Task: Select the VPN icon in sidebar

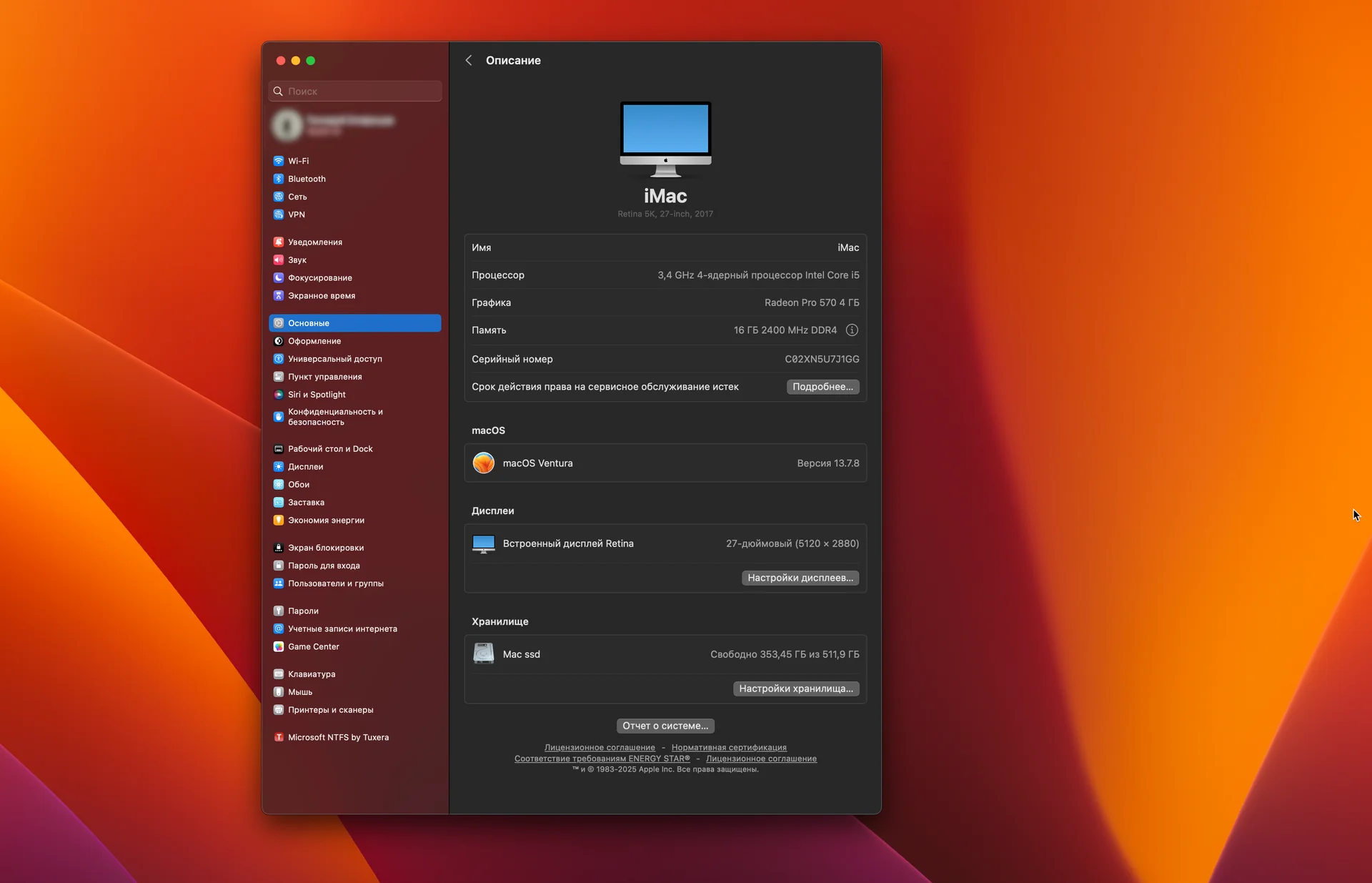Action: (x=279, y=214)
